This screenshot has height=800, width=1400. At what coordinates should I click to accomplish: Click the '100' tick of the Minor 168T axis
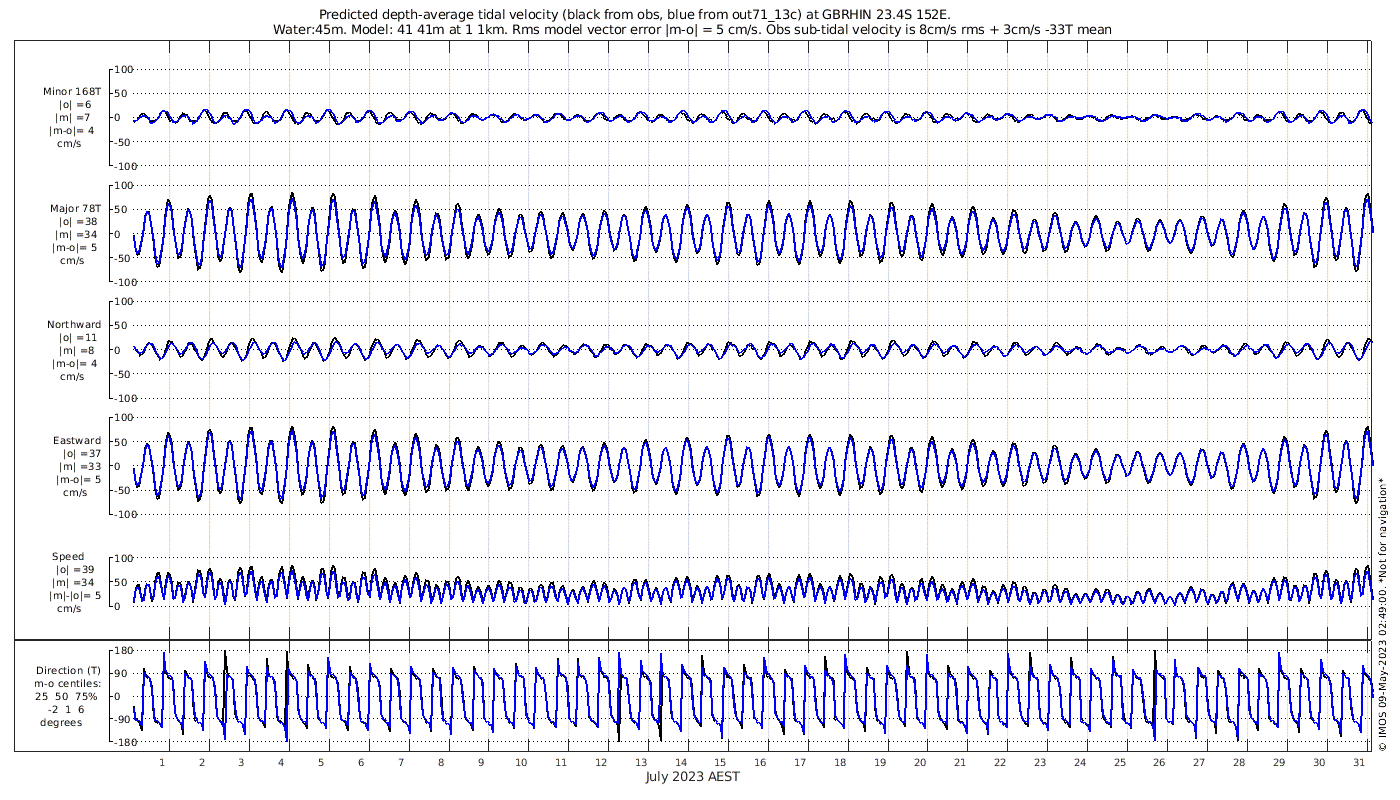[x=124, y=70]
